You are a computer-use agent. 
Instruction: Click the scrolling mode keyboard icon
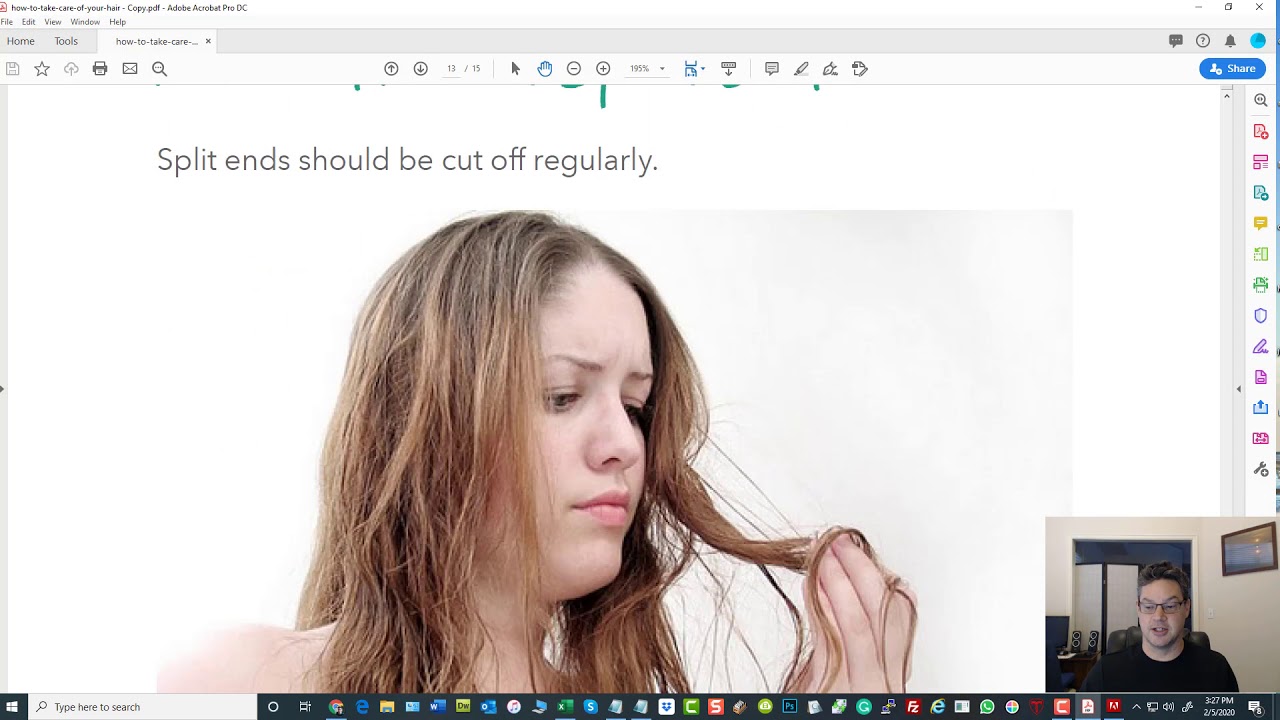[729, 69]
